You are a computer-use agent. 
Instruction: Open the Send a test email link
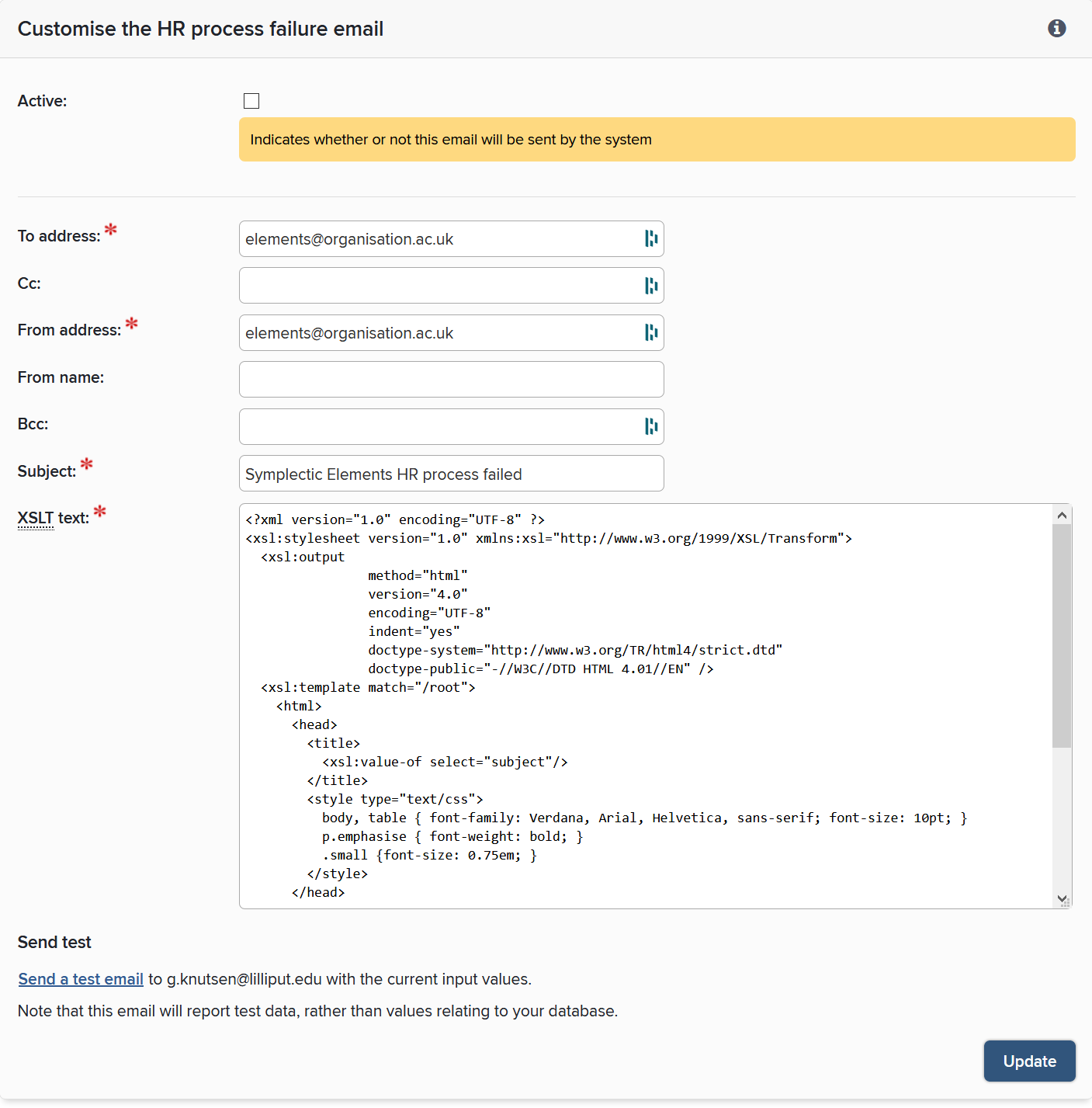pos(81,979)
